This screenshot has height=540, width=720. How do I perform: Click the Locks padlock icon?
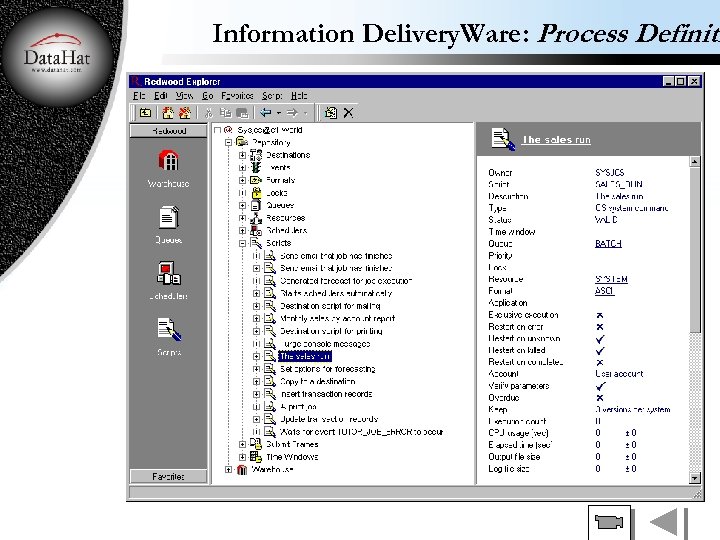[256, 193]
